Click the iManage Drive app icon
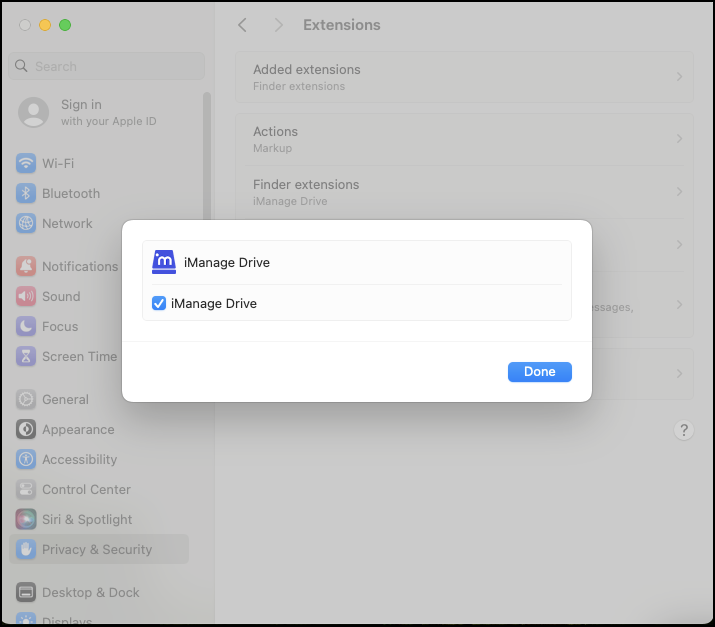Image resolution: width=715 pixels, height=627 pixels. [x=164, y=262]
